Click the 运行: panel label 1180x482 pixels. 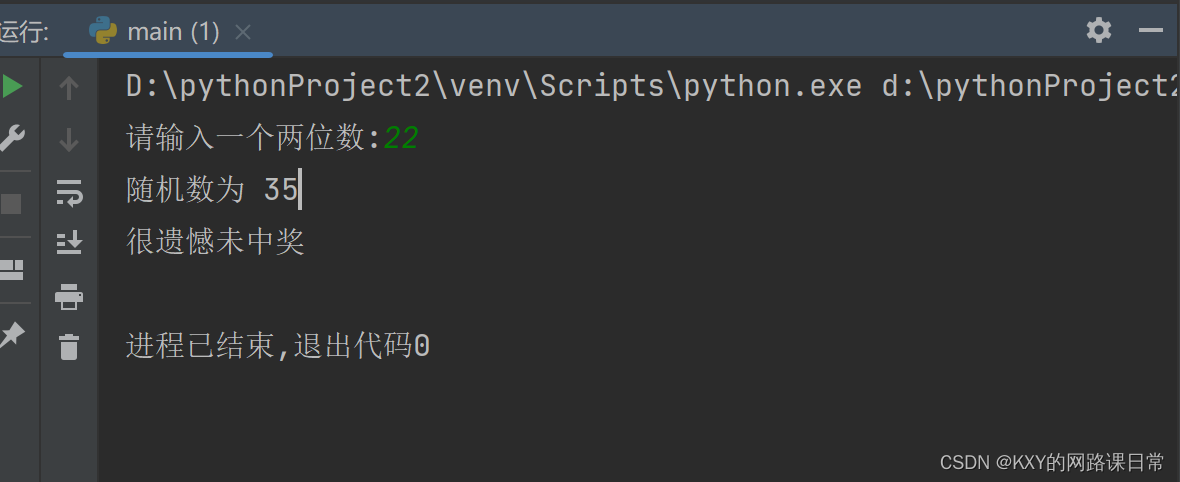24,32
